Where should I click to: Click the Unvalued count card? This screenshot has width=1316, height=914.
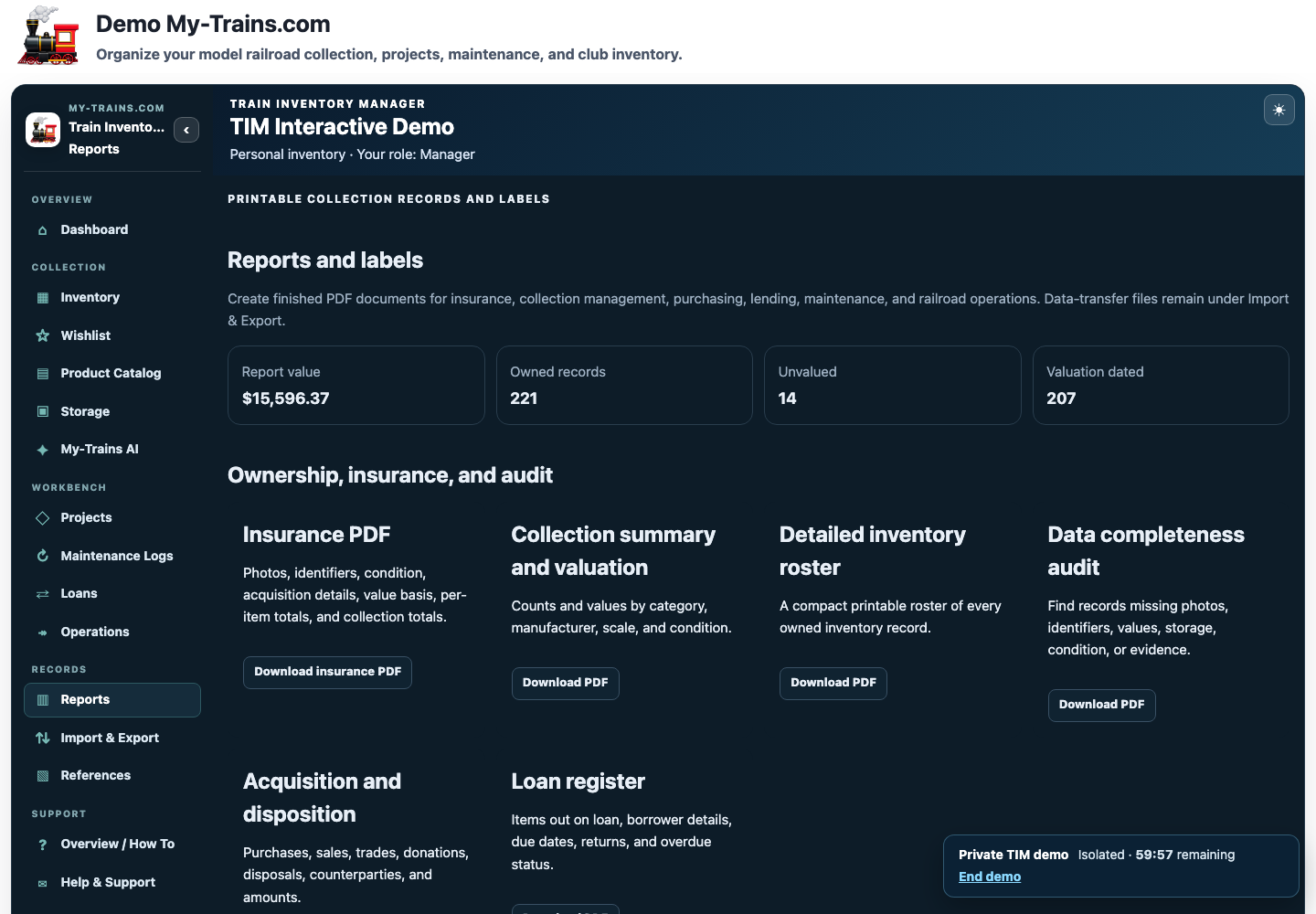(x=893, y=385)
